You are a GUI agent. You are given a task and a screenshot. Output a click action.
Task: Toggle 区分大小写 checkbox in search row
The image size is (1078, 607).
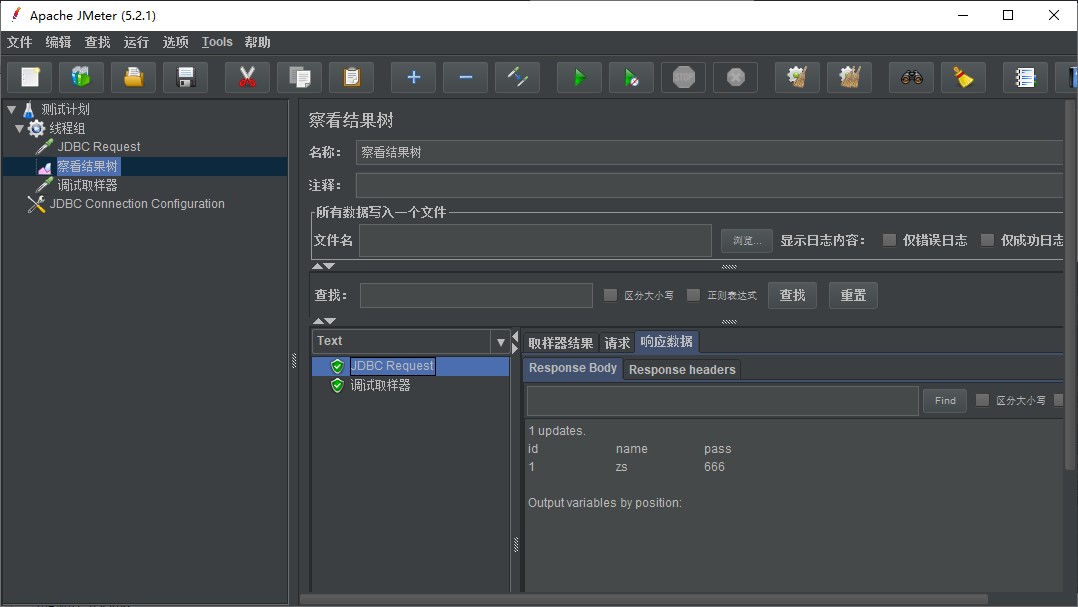point(610,295)
